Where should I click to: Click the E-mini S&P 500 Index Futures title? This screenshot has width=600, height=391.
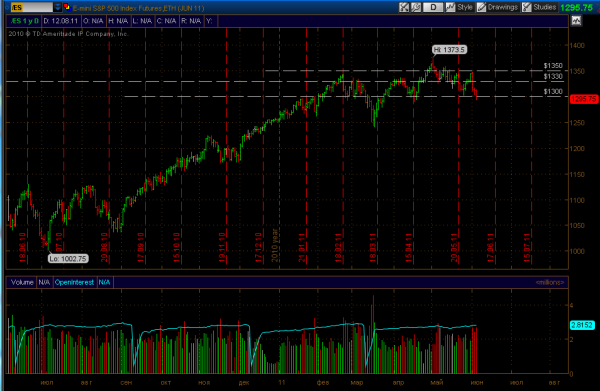click(x=138, y=8)
